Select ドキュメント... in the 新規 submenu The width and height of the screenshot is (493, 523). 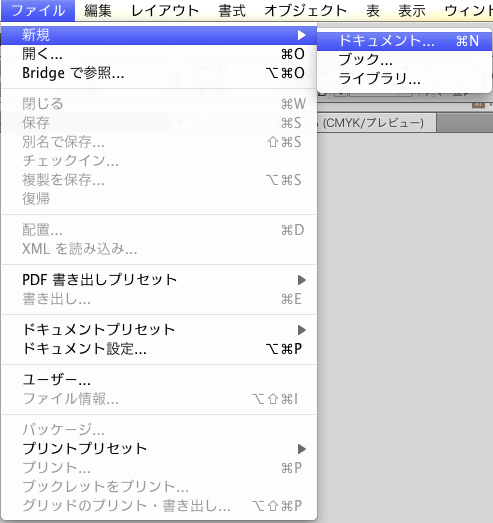[x=404, y=41]
